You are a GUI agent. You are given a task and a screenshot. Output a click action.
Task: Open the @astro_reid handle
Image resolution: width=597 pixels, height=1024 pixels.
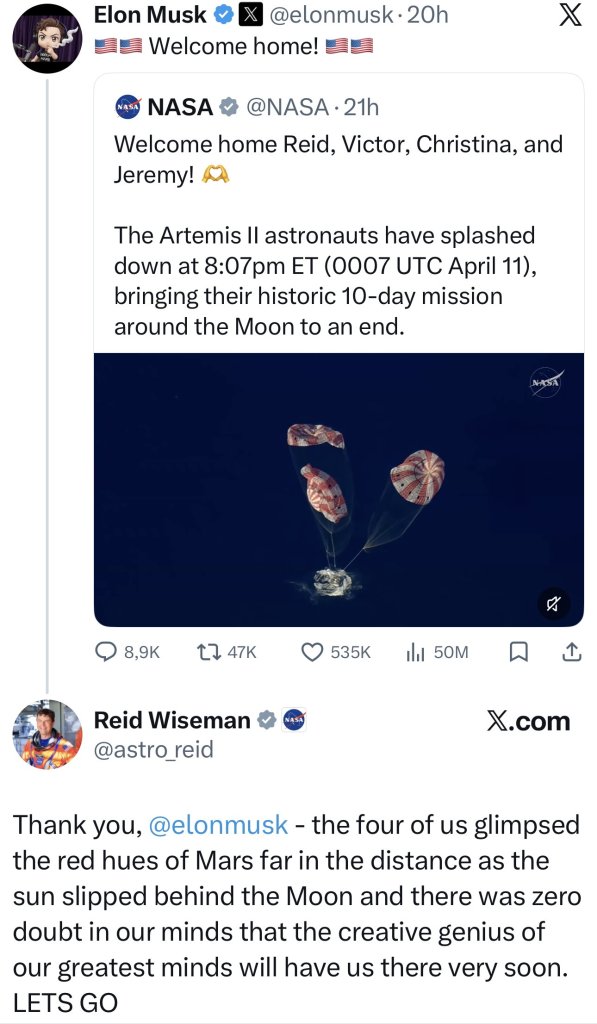[x=153, y=749]
